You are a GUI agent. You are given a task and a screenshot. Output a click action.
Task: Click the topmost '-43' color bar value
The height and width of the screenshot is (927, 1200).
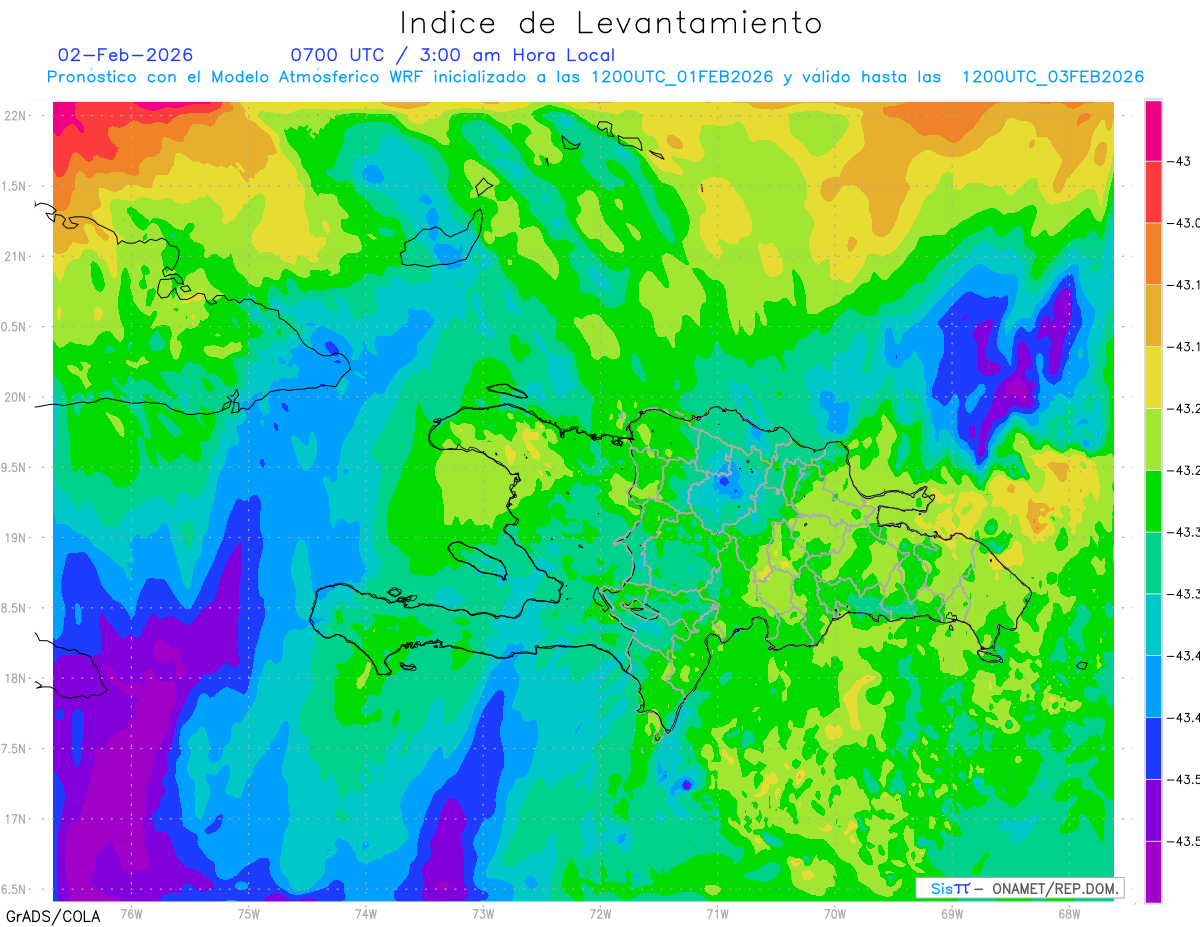[x=1179, y=161]
